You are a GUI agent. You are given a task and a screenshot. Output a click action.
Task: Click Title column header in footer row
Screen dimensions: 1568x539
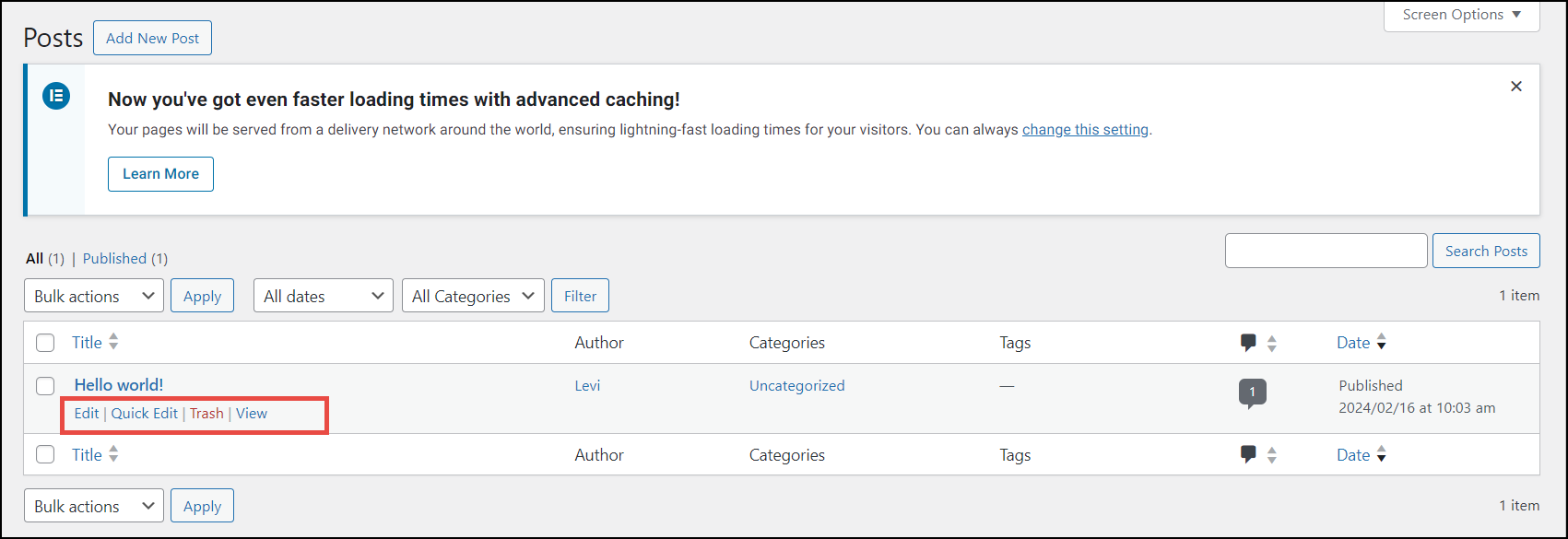(x=87, y=454)
